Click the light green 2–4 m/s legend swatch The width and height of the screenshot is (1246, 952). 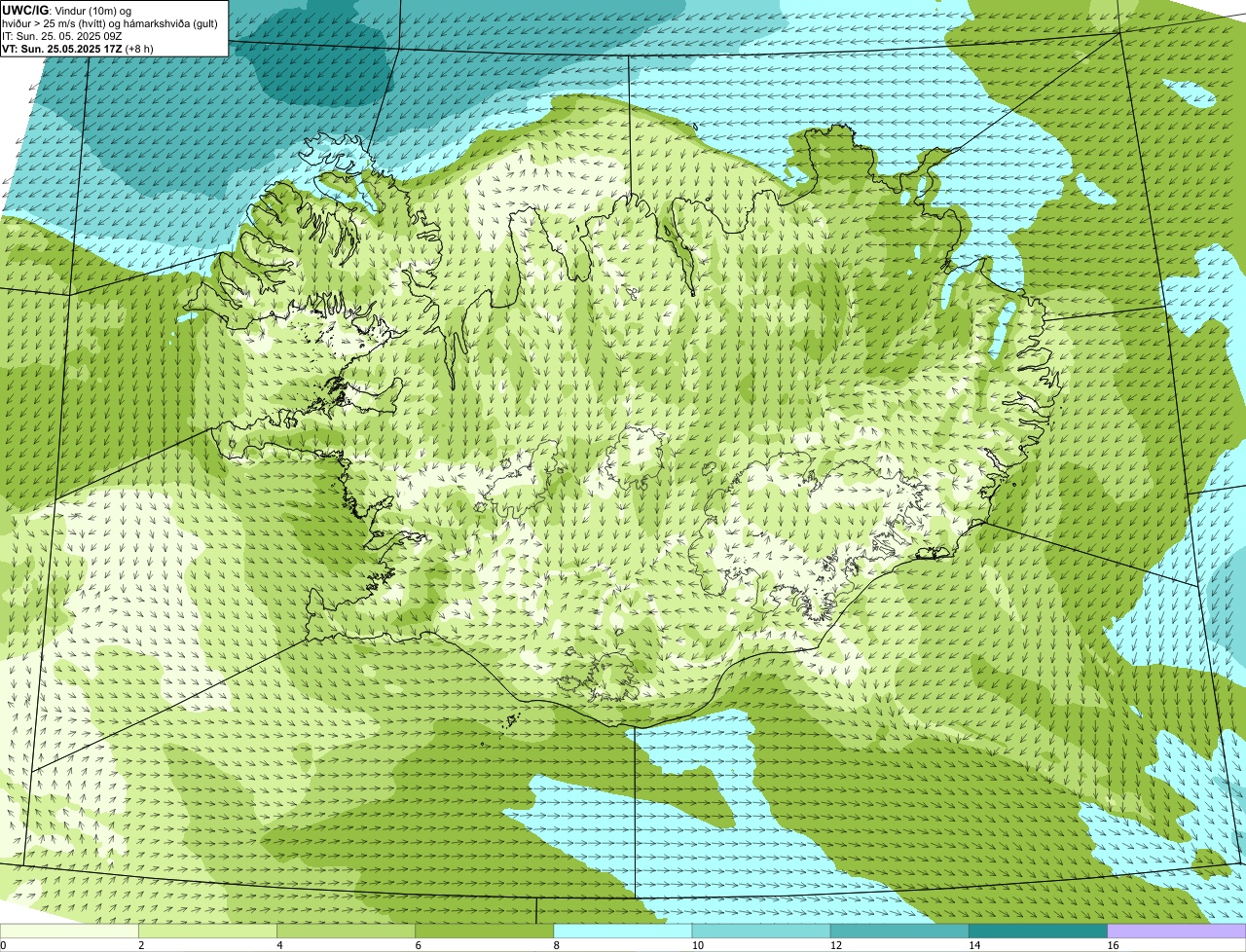(x=207, y=931)
